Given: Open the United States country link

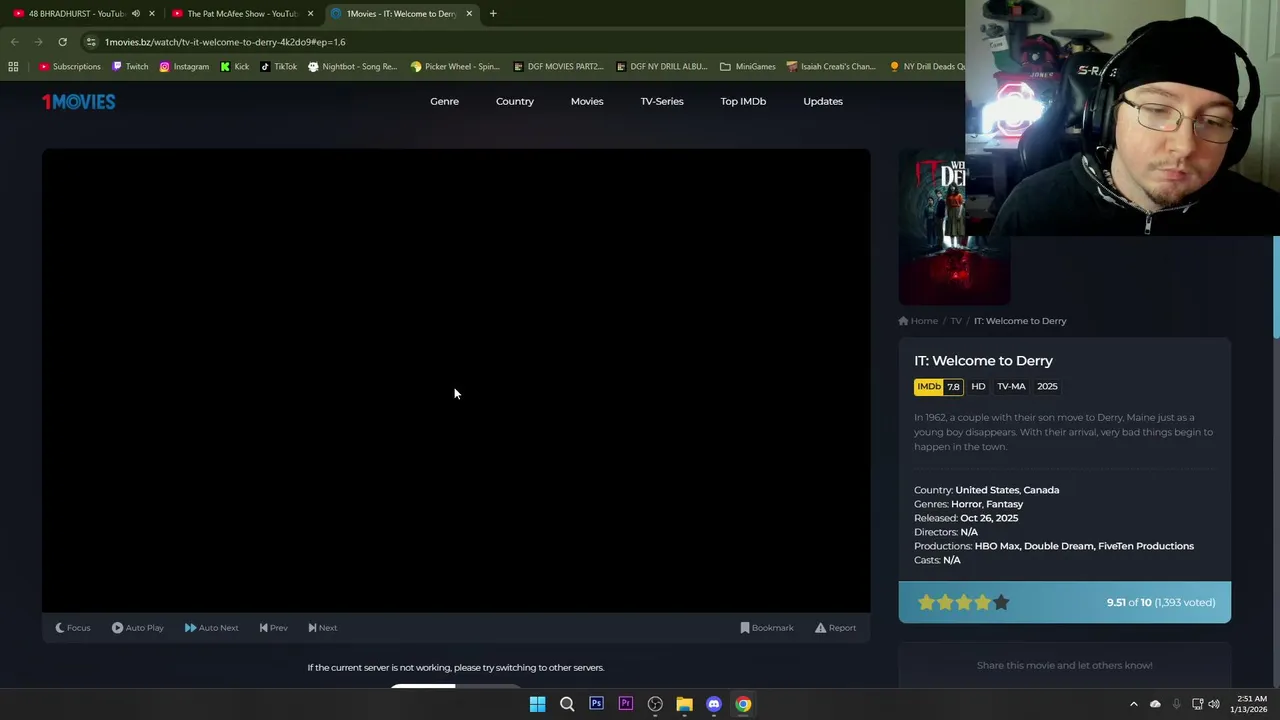Looking at the screenshot, I should click(x=986, y=490).
